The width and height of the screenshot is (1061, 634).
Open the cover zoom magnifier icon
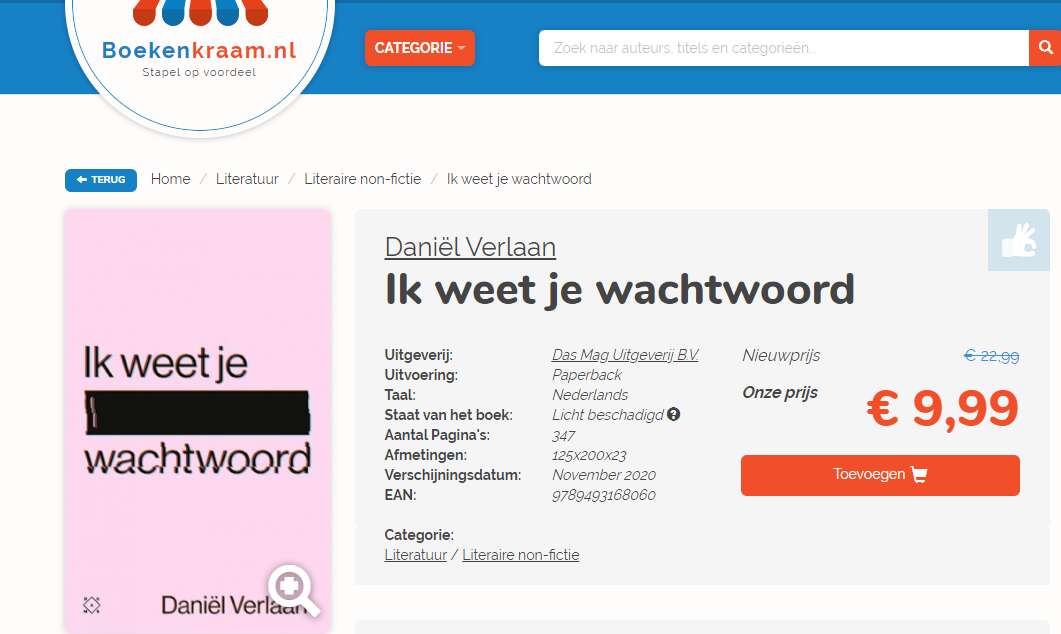coord(294,590)
